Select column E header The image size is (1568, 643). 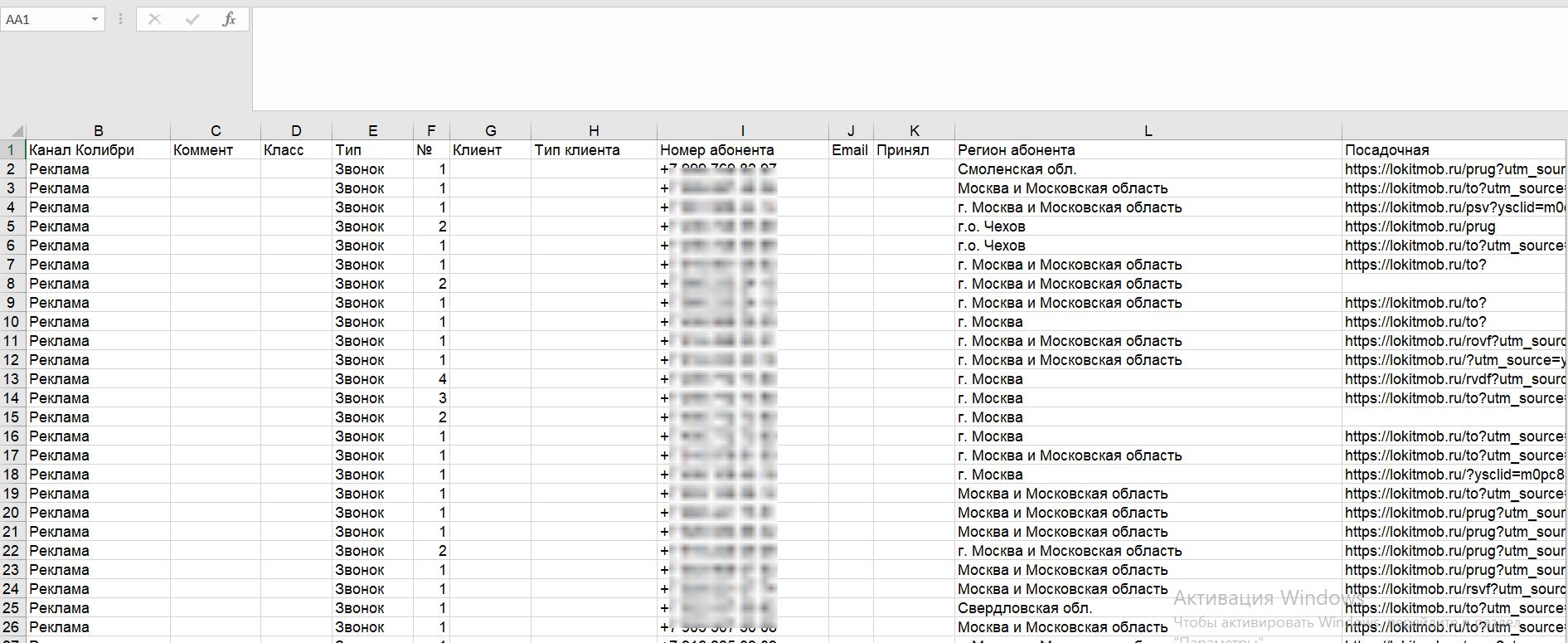372,131
